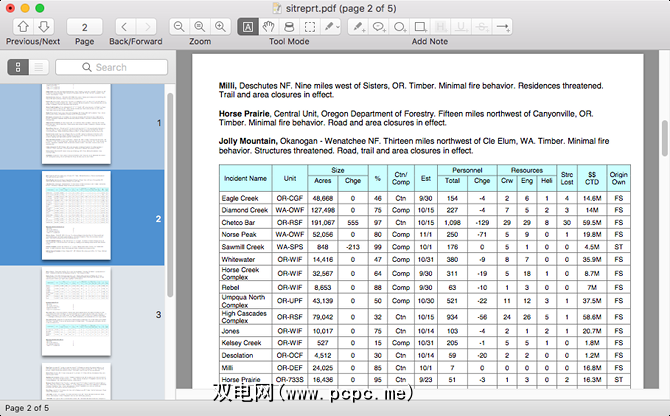Add a box note annotation

coord(422,26)
